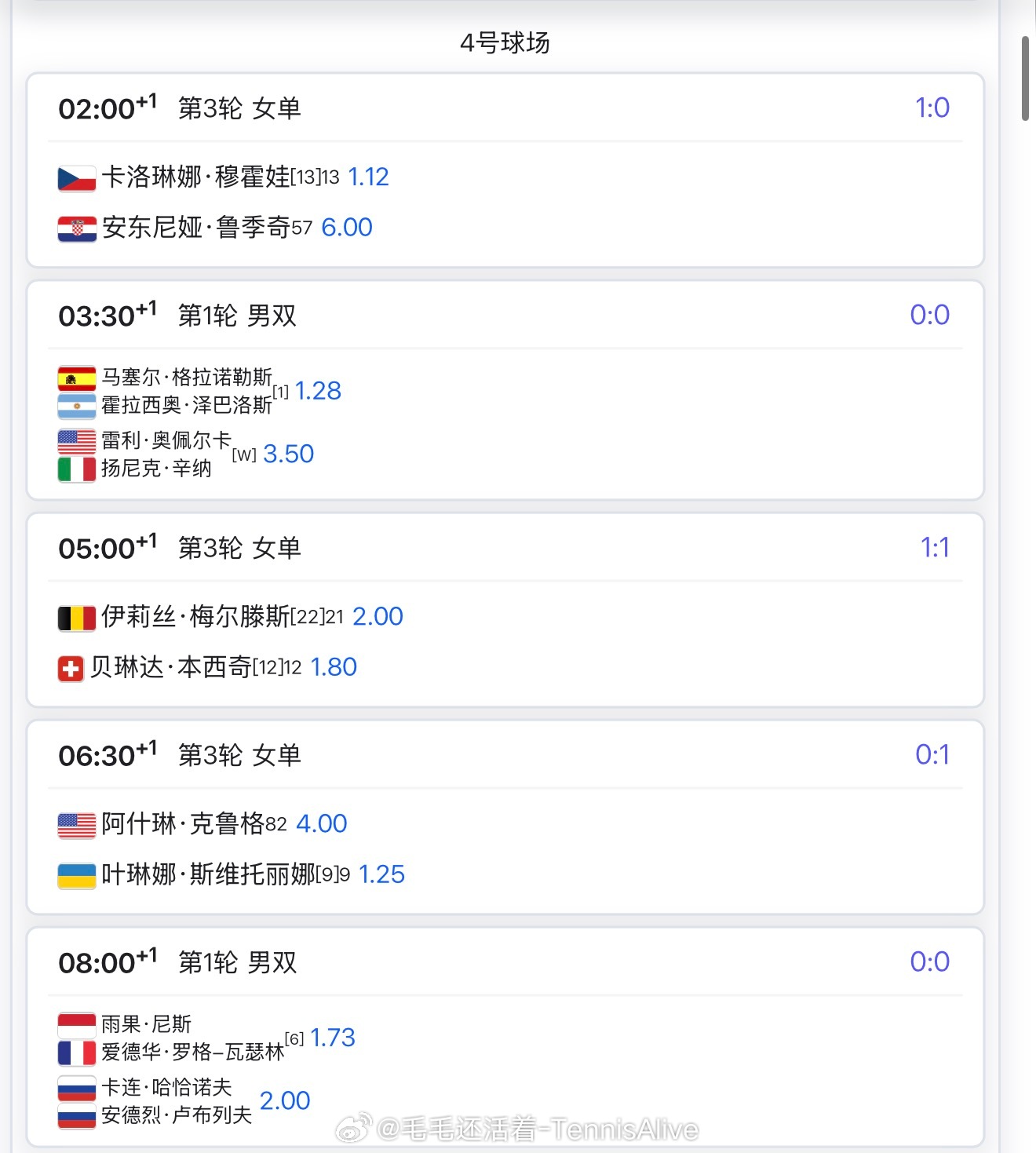Screen dimensions: 1036x1153
Task: Click the vertical scrollbar thumb
Action: click(1025, 78)
